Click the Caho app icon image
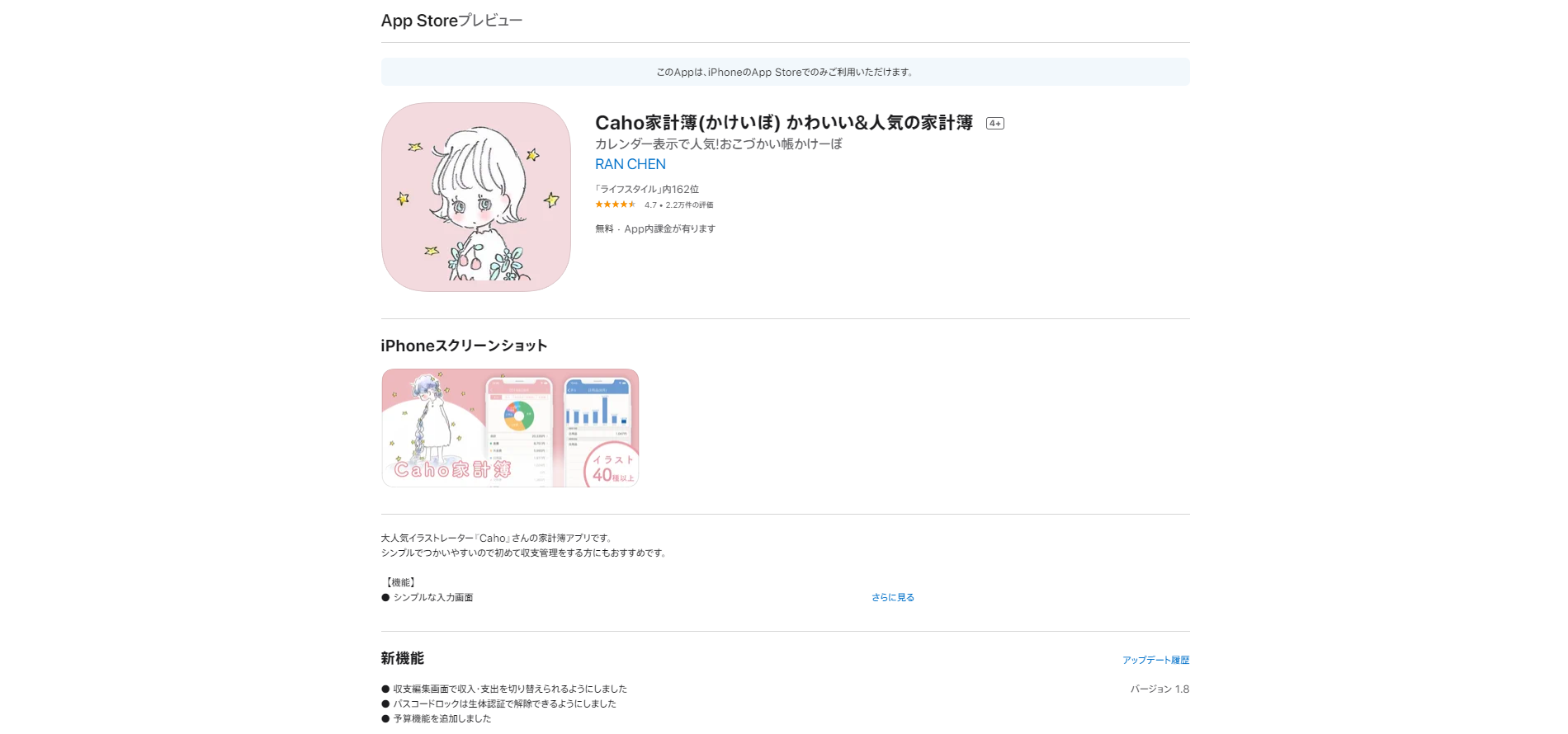Image resolution: width=1568 pixels, height=734 pixels. [476, 197]
